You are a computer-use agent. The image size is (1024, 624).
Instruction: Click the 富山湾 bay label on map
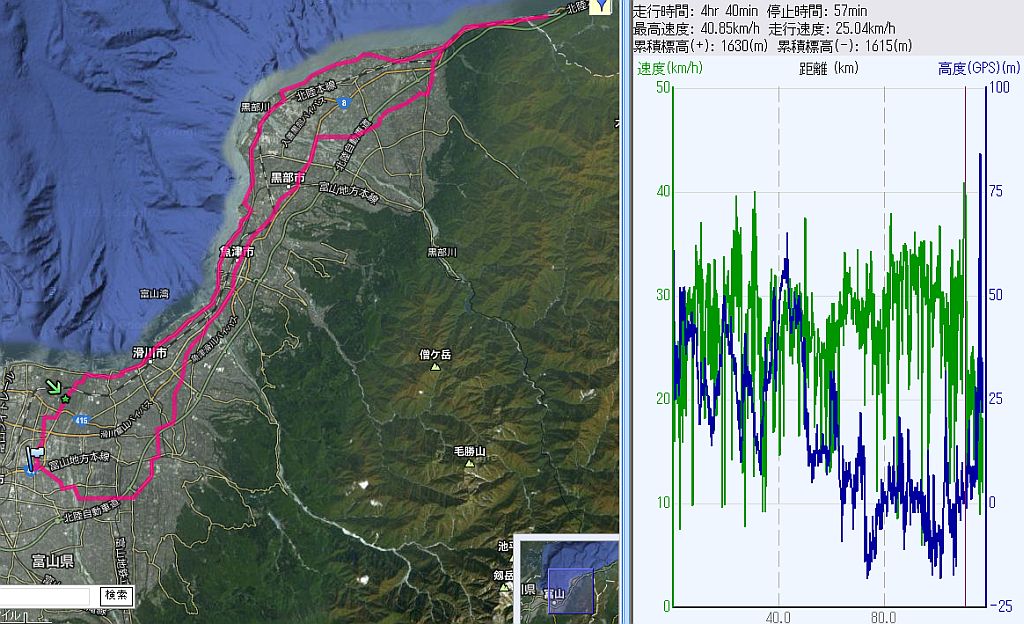coord(155,294)
